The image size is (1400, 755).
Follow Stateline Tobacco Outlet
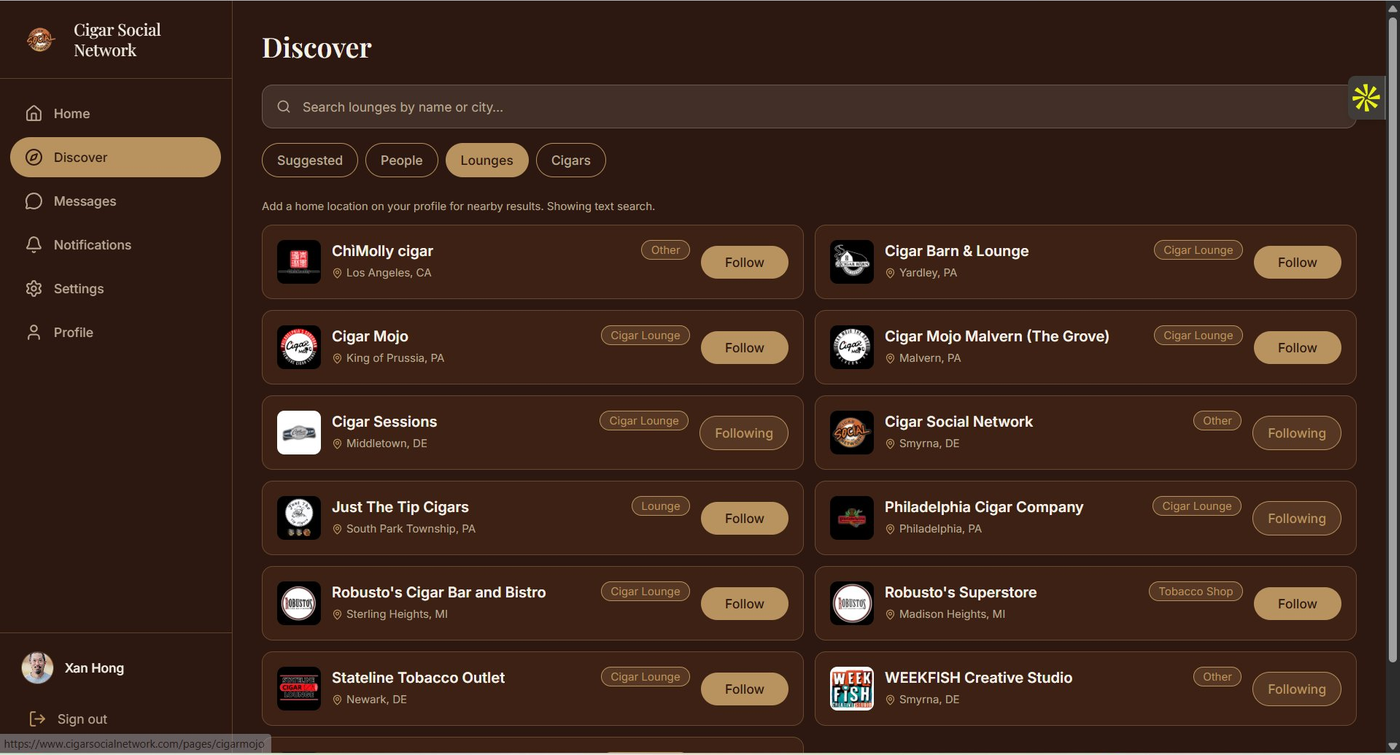[744, 689]
